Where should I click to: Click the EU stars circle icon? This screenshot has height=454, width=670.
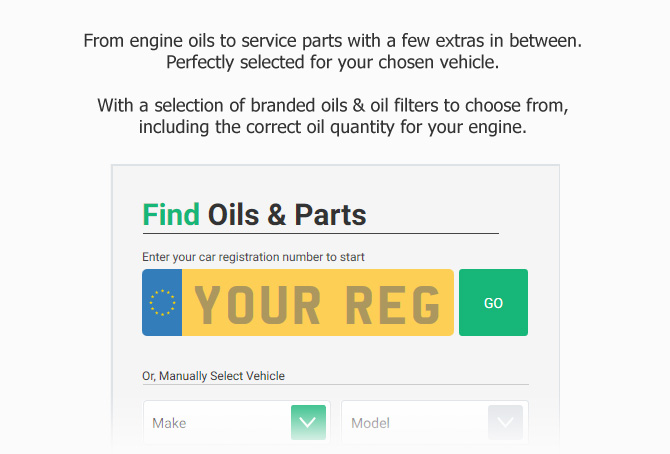tap(162, 303)
